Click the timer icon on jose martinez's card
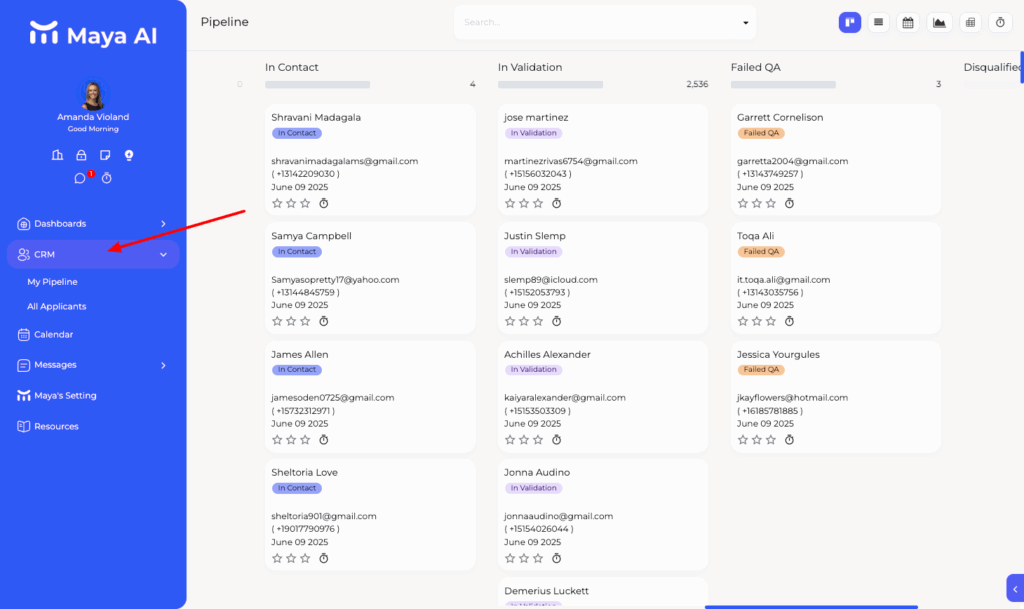The image size is (1024, 609). [x=556, y=204]
